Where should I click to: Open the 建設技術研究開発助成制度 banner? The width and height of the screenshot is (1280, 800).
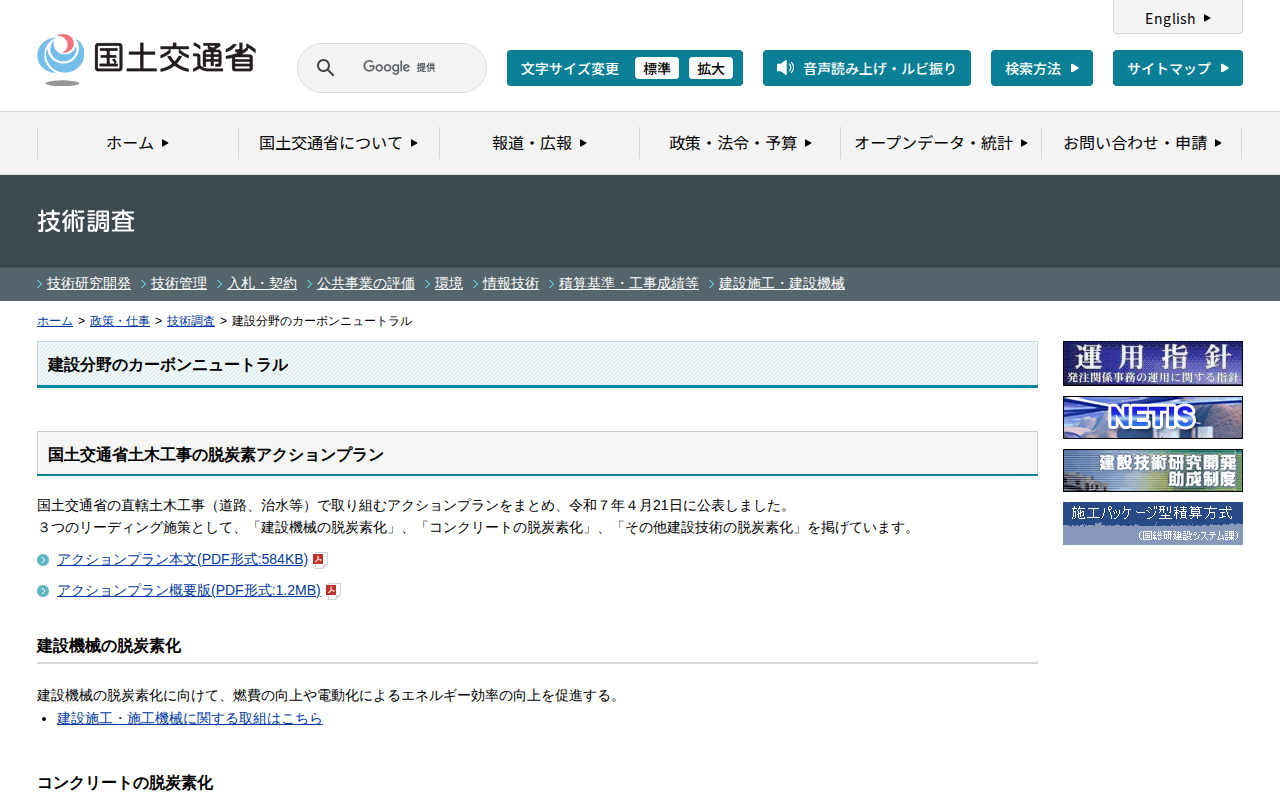[x=1153, y=470]
